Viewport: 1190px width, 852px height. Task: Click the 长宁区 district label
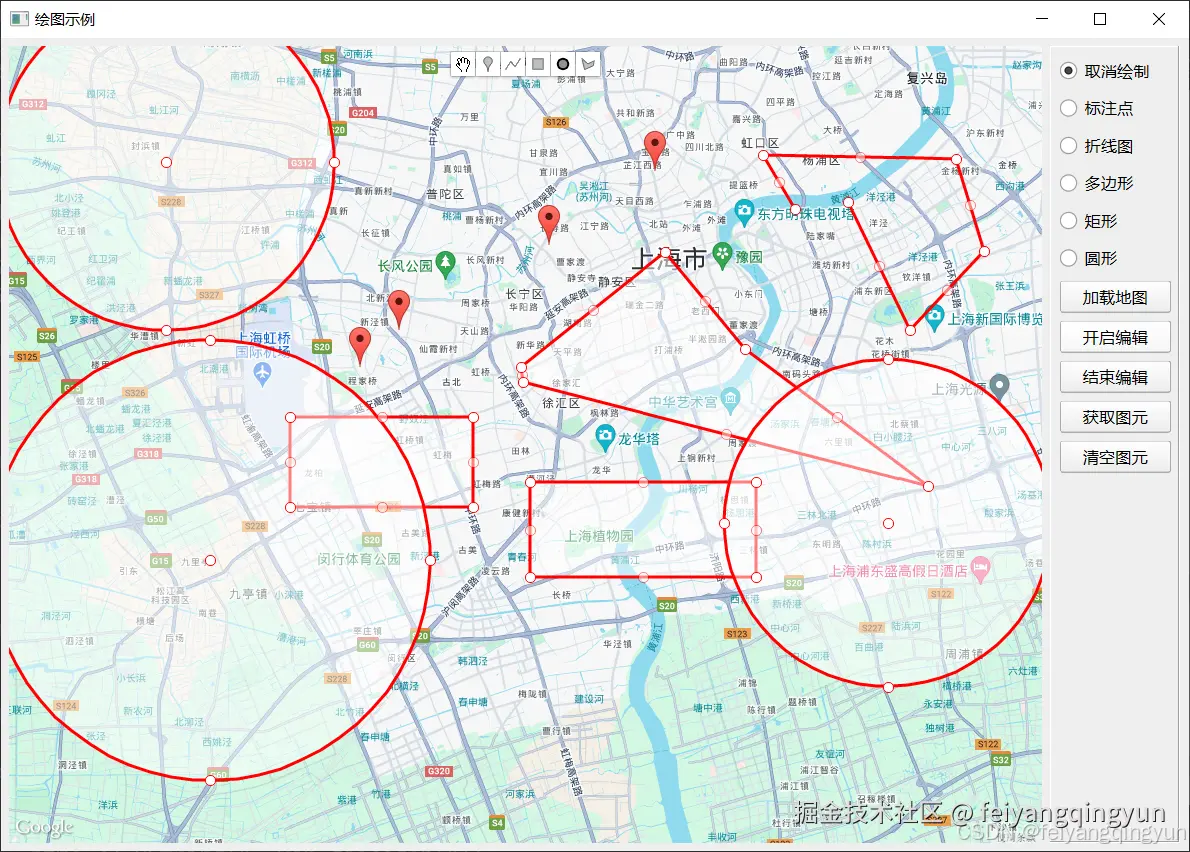point(524,294)
